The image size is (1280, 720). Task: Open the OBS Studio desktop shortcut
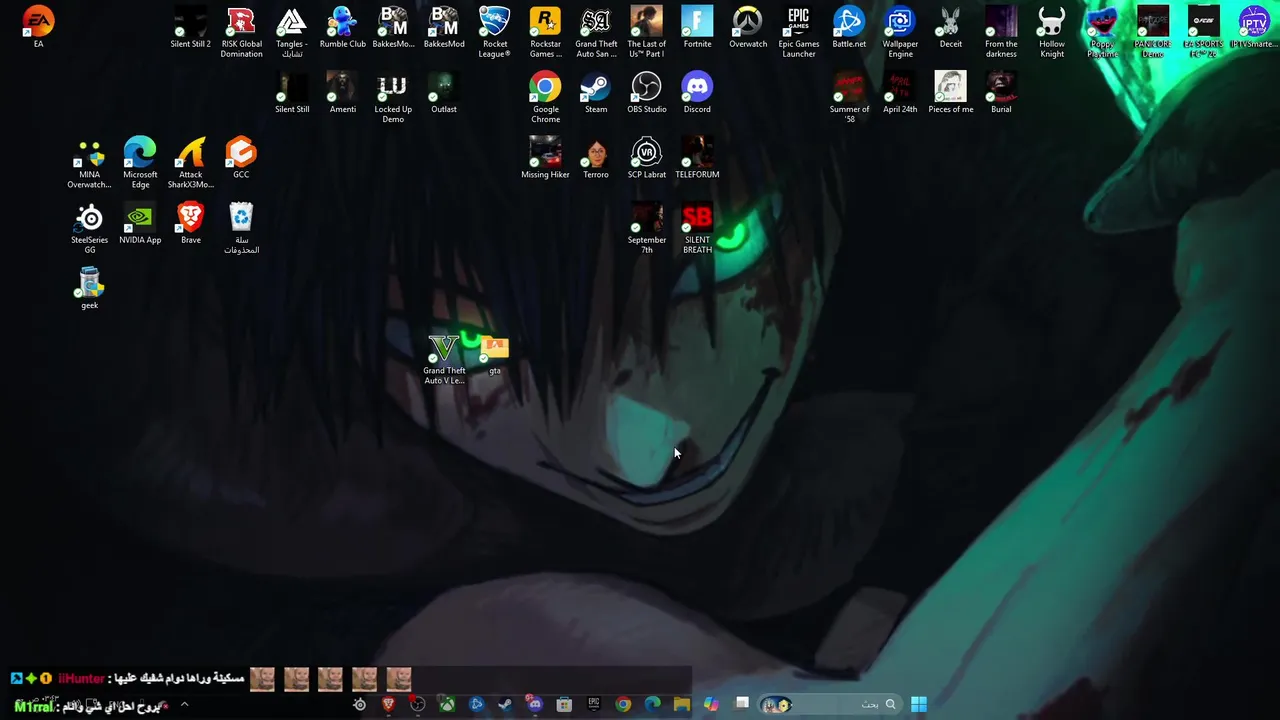646,92
